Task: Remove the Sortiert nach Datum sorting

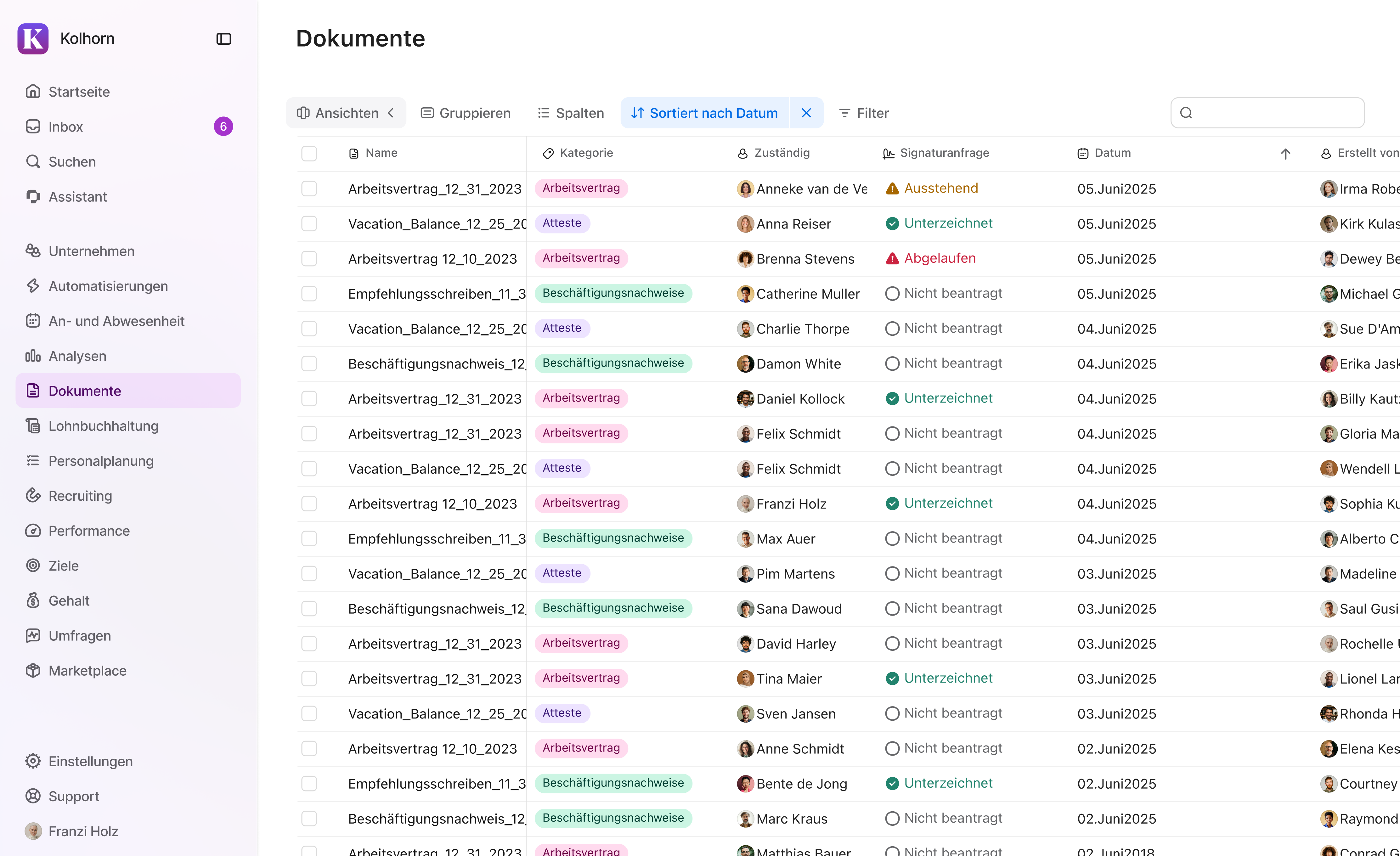Action: point(806,113)
